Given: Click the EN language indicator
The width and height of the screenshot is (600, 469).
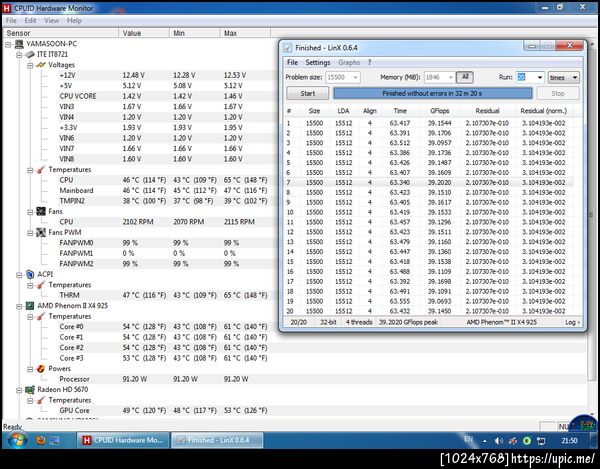Looking at the screenshot, I should click(x=469, y=440).
